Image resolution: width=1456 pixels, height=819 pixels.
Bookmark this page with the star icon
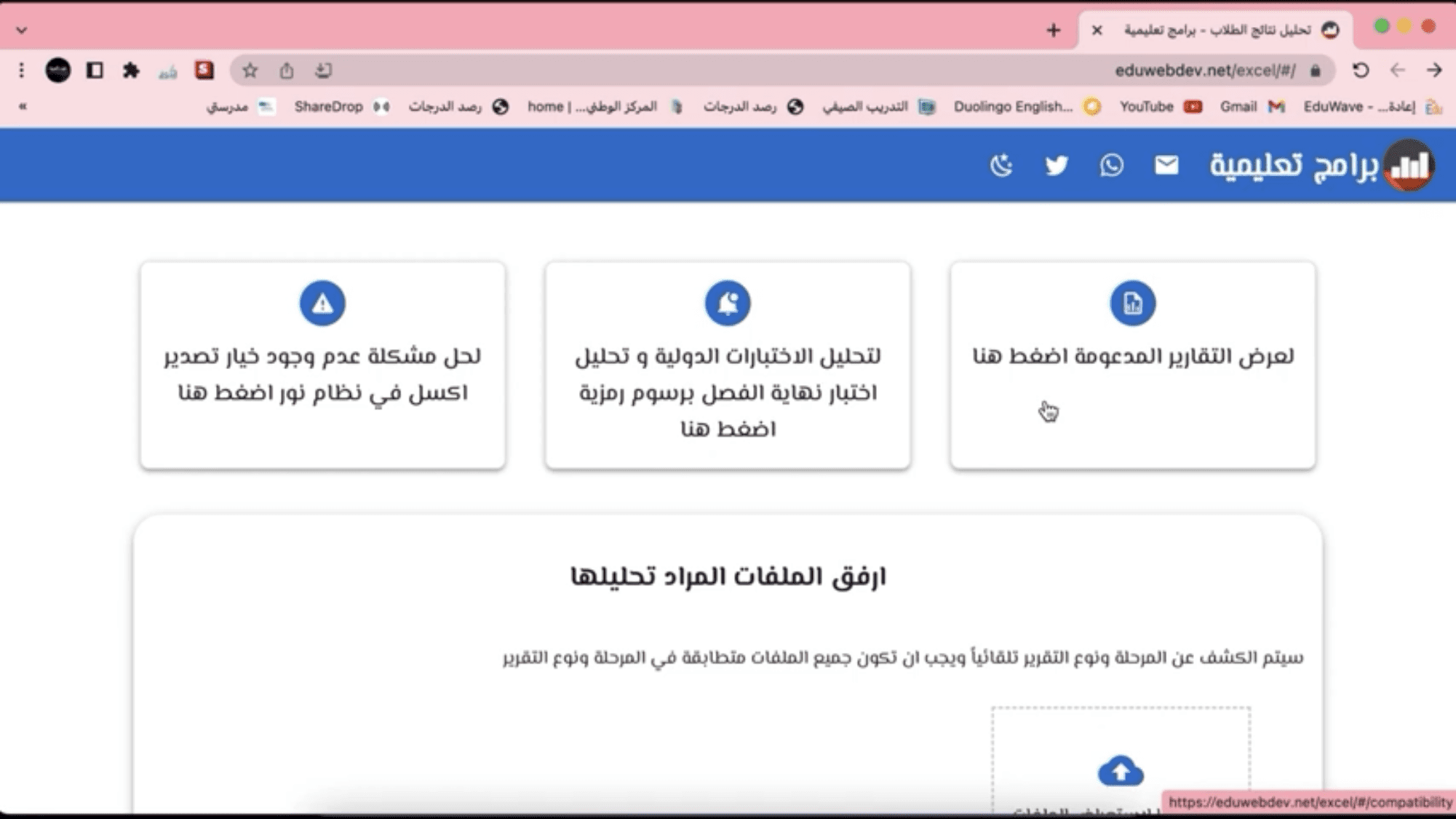click(x=250, y=71)
